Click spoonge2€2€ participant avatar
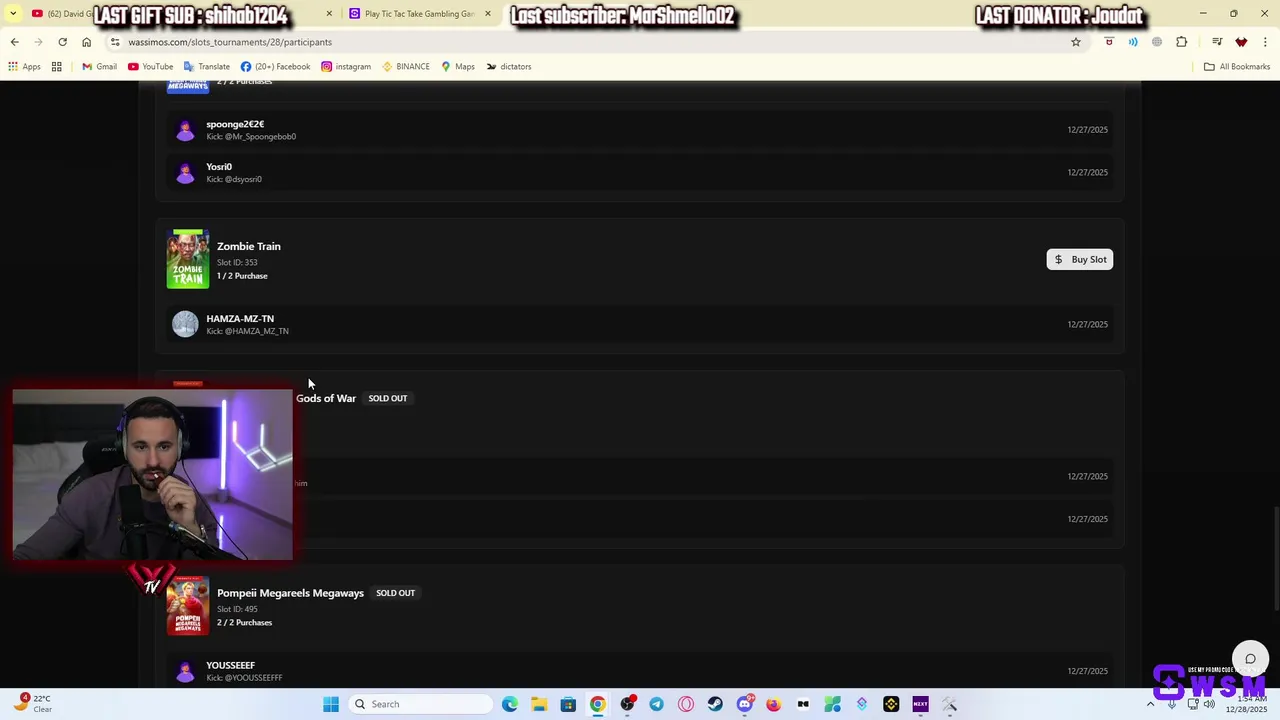Image resolution: width=1280 pixels, height=720 pixels. [x=185, y=130]
